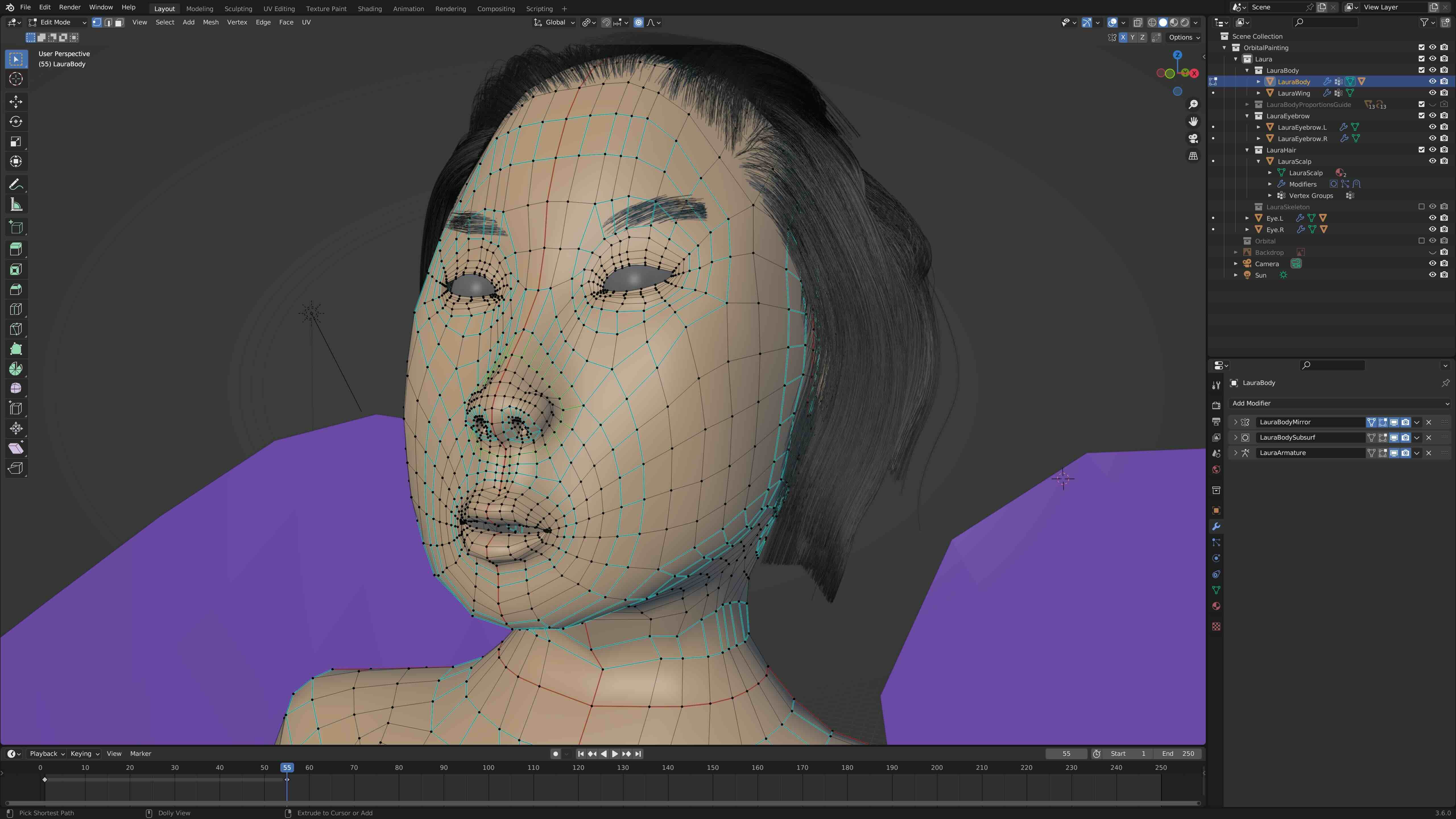
Task: Select the Loop Cut tool
Action: pyautogui.click(x=16, y=309)
